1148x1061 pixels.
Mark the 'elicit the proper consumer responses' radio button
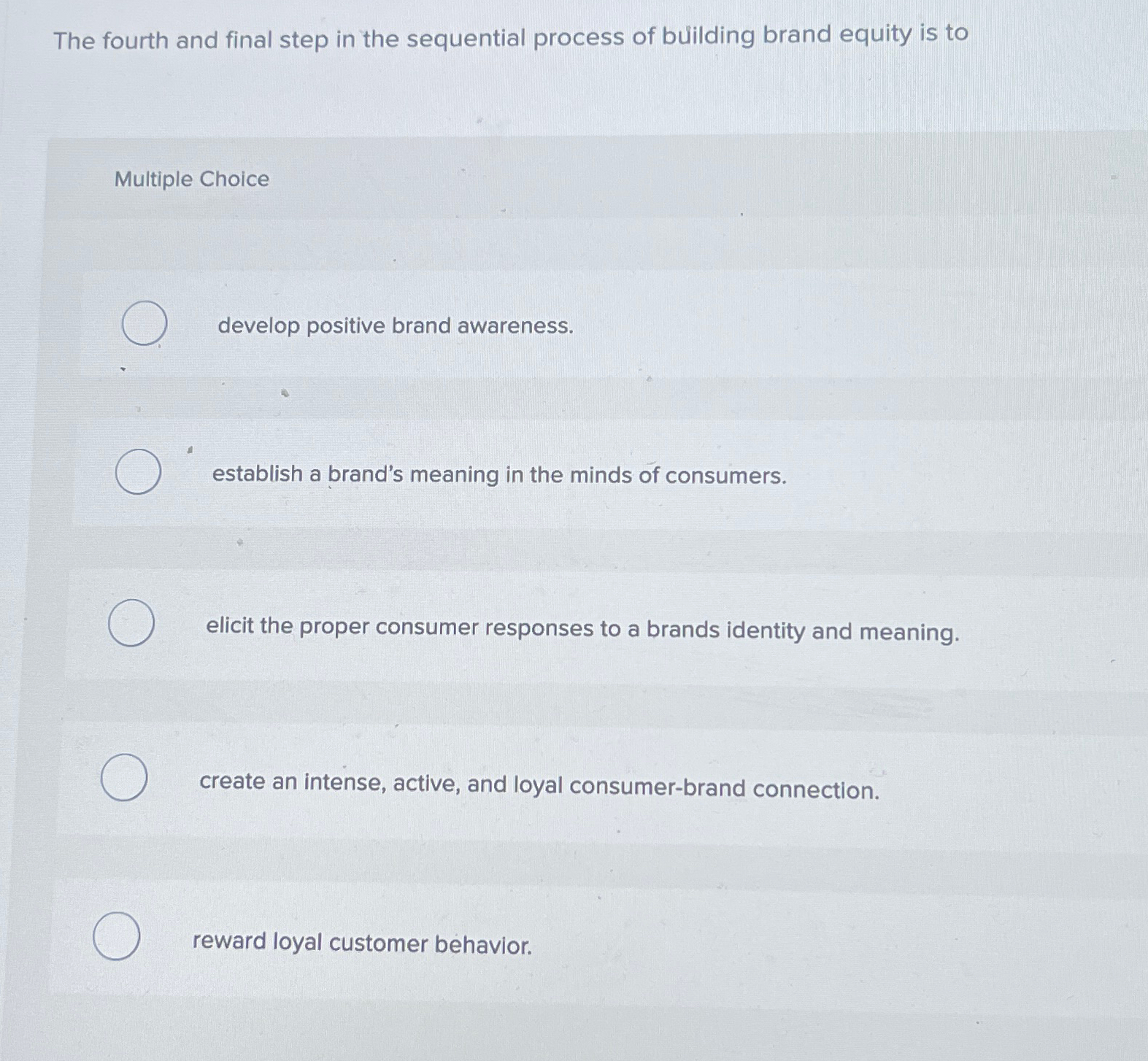tap(131, 622)
